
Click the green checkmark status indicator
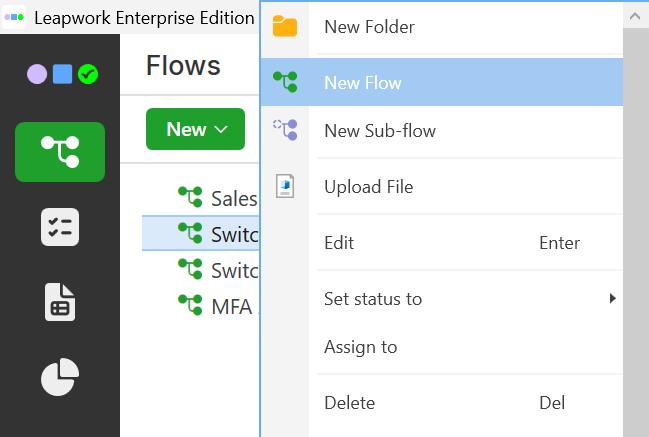(88, 74)
